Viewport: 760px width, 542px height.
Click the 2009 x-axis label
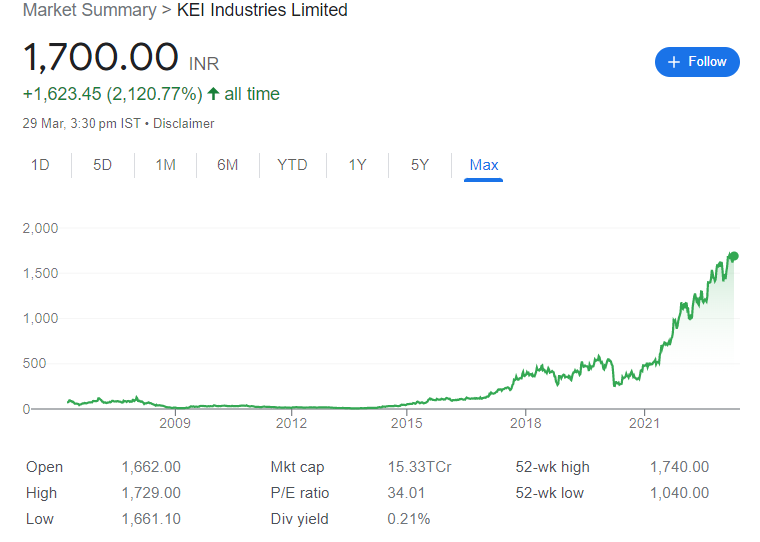coord(175,423)
